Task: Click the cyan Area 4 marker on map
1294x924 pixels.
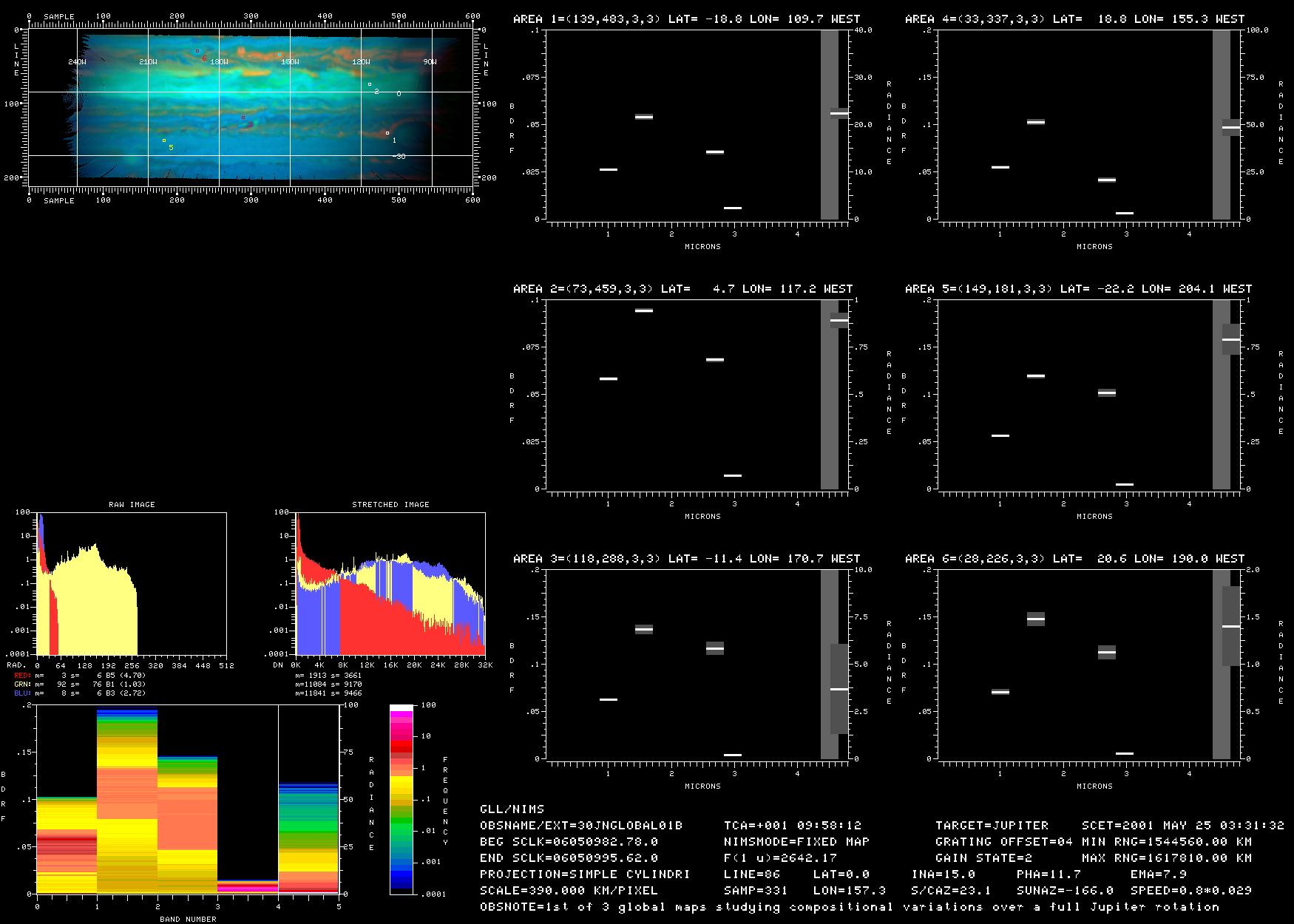Action: click(x=279, y=55)
